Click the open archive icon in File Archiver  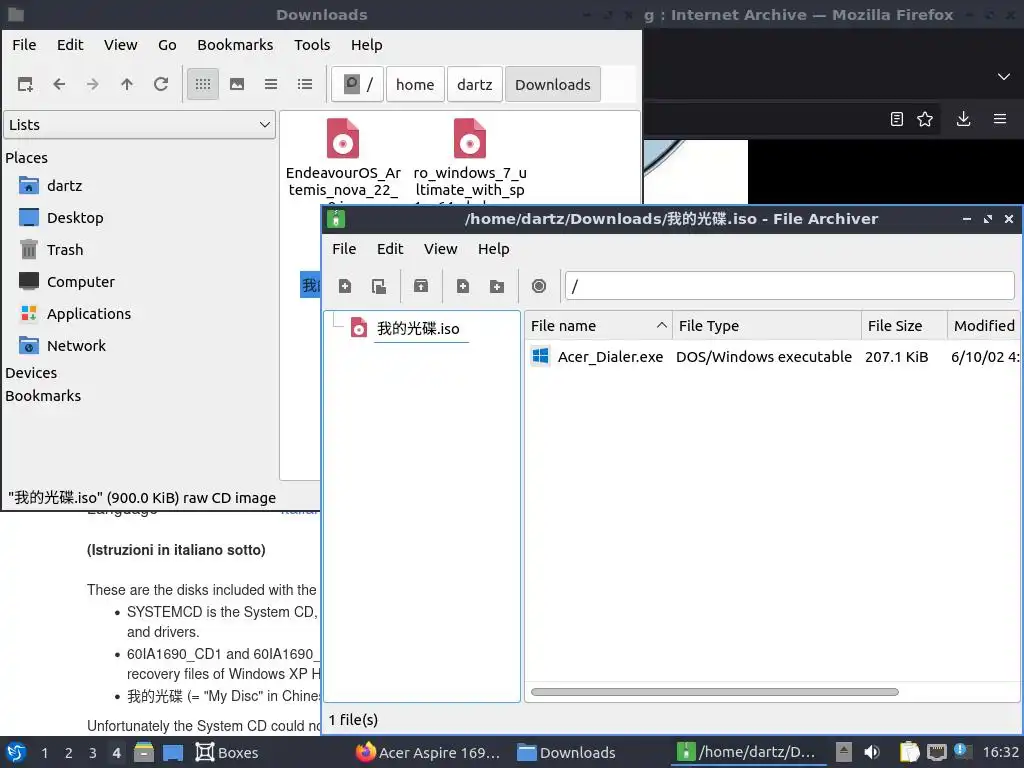379,286
